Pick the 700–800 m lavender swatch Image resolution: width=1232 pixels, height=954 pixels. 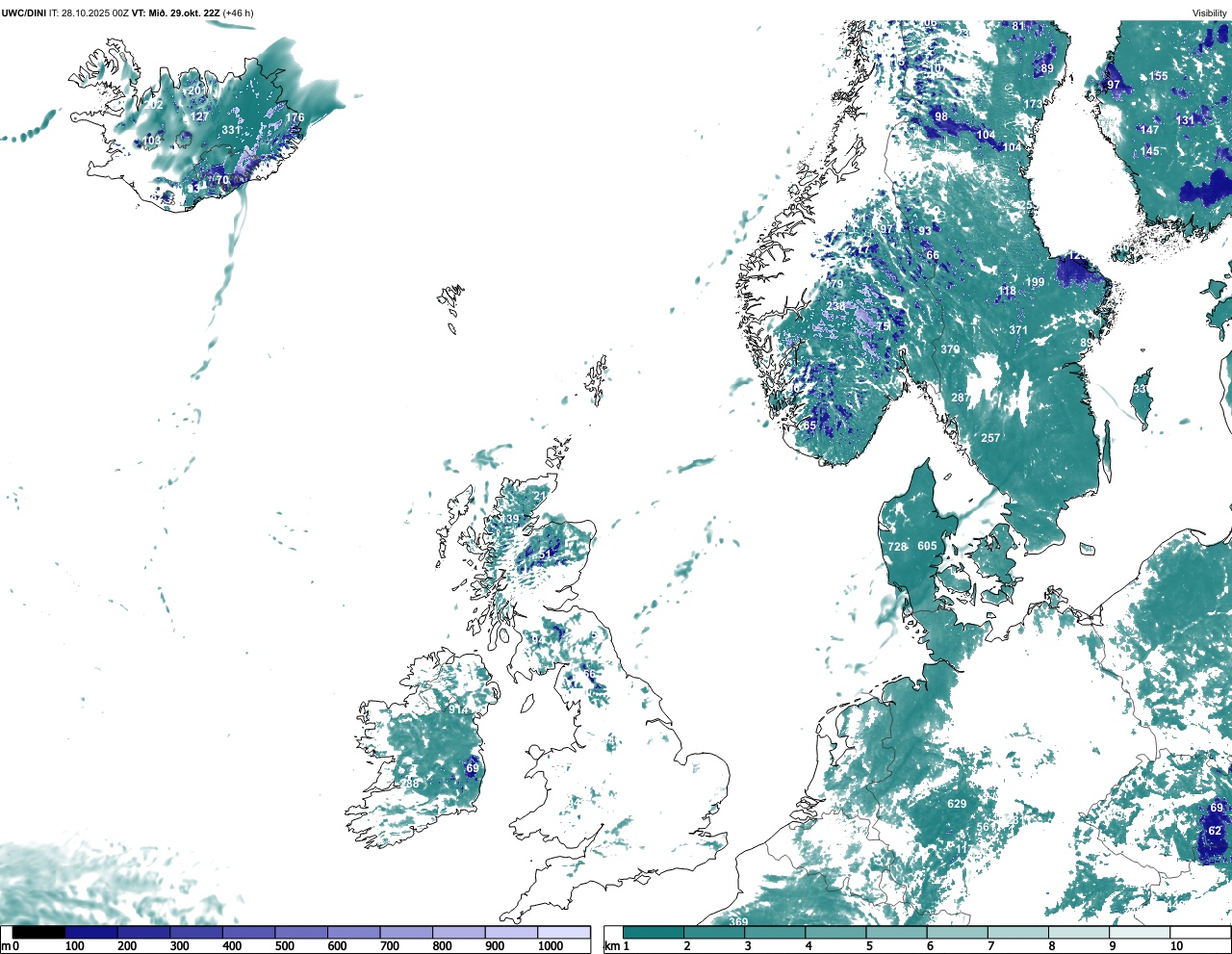tap(406, 932)
